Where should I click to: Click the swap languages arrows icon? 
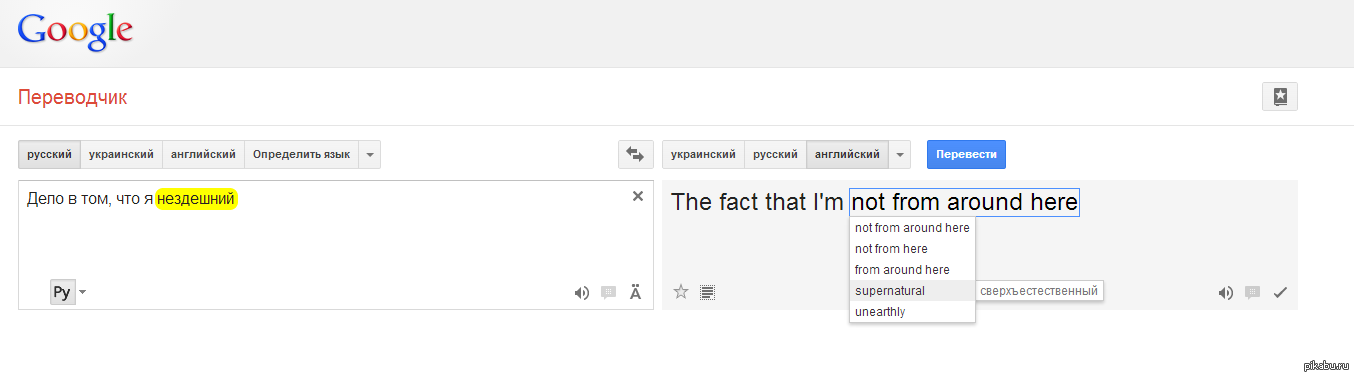(x=634, y=154)
